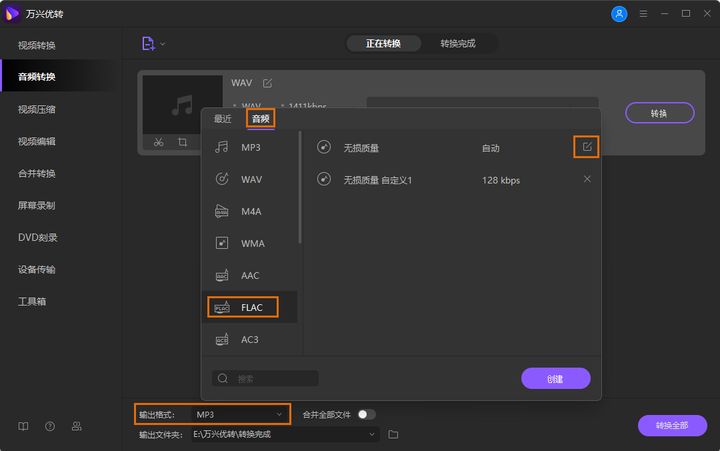720x451 pixels.
Task: Open DVD刻录 in sidebar
Action: (38, 237)
